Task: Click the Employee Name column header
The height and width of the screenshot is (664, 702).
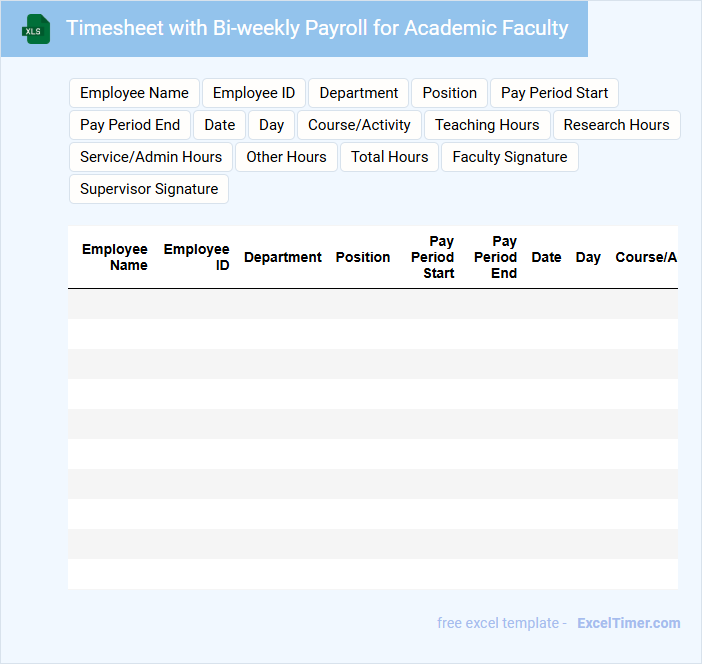Action: click(x=114, y=257)
